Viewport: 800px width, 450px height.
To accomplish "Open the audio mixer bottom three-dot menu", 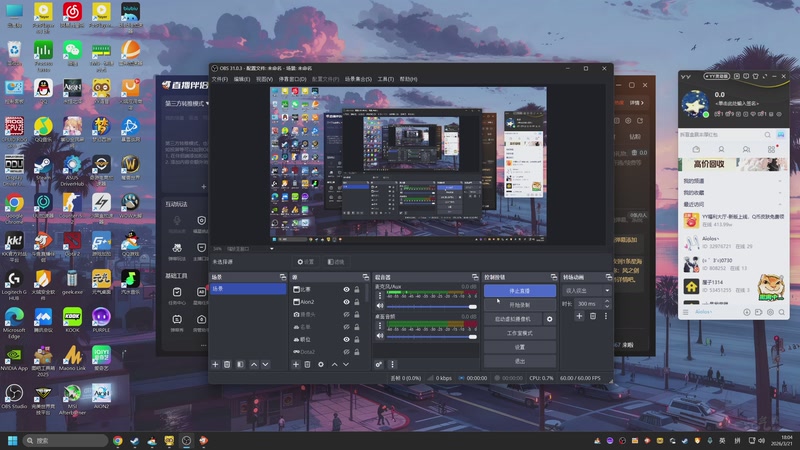I will [x=392, y=364].
